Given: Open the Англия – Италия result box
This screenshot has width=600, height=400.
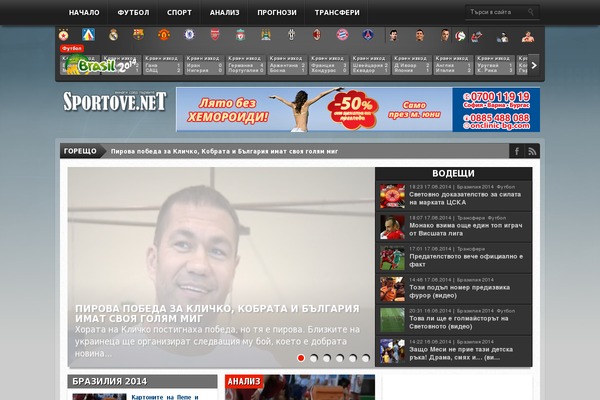Looking at the screenshot, I should point(453,65).
